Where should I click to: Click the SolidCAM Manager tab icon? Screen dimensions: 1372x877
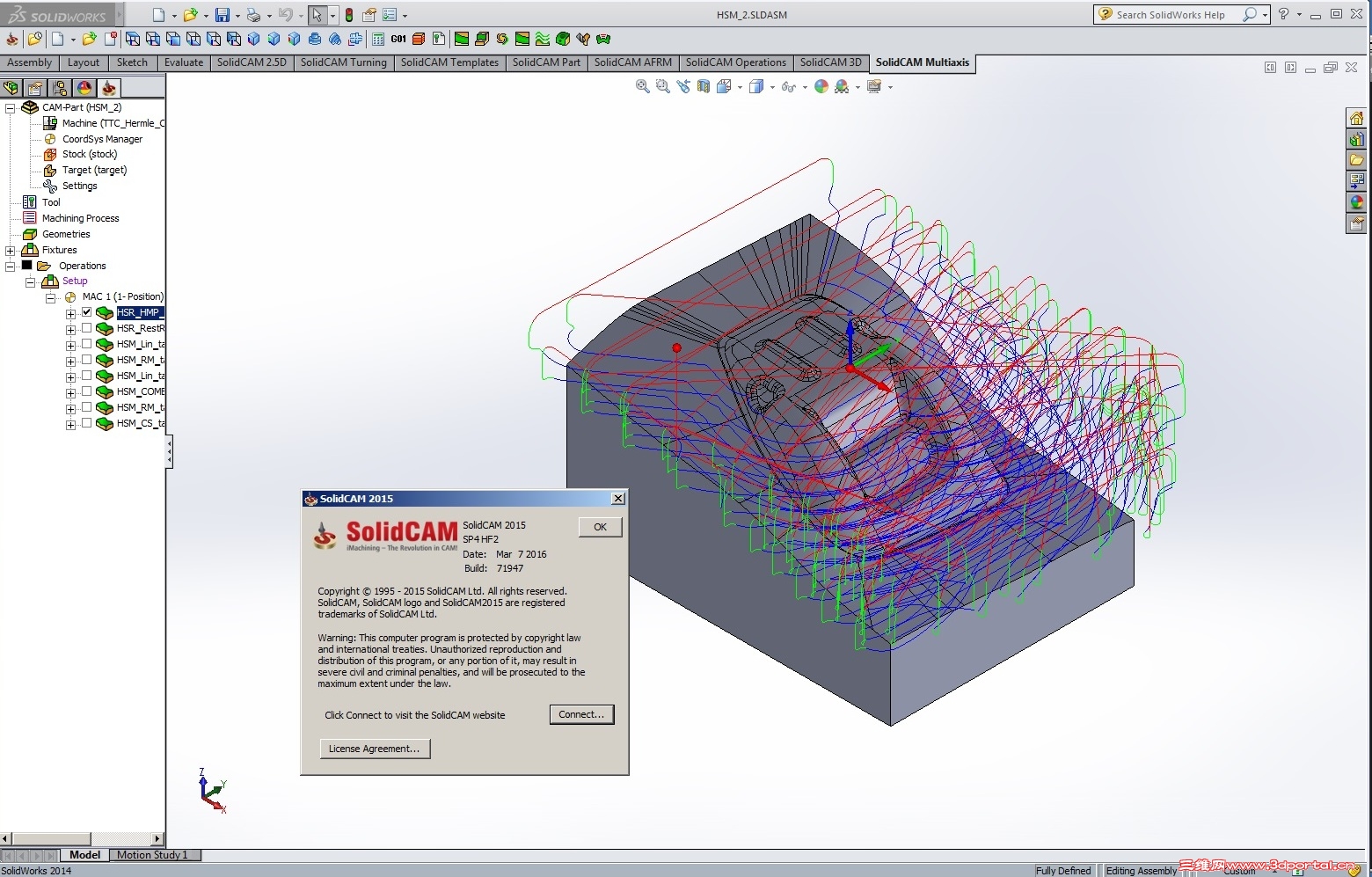pyautogui.click(x=108, y=88)
